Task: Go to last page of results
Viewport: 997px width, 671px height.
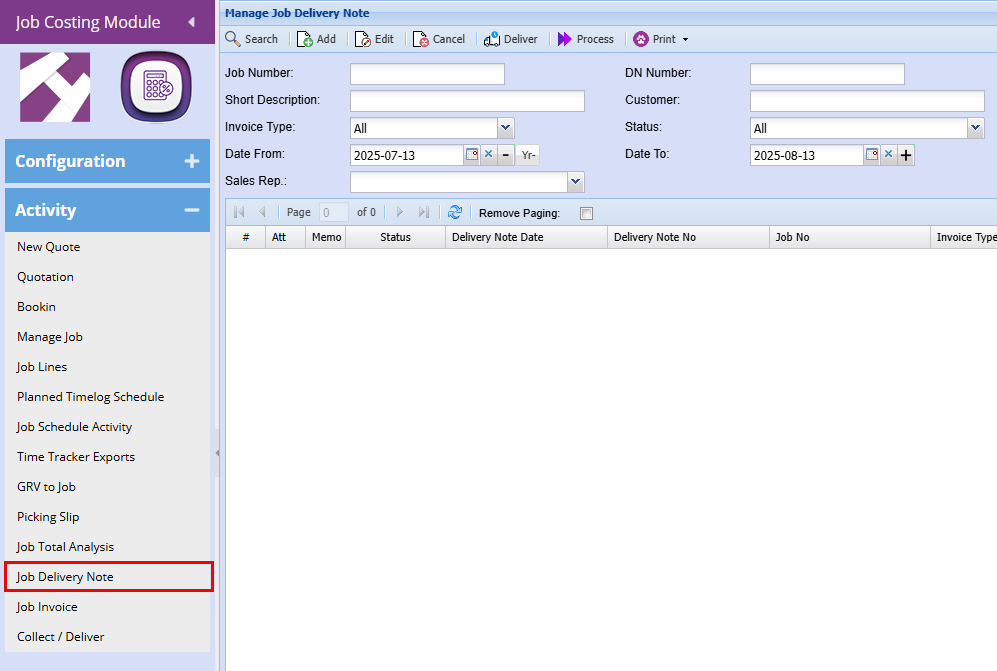Action: coord(423,212)
